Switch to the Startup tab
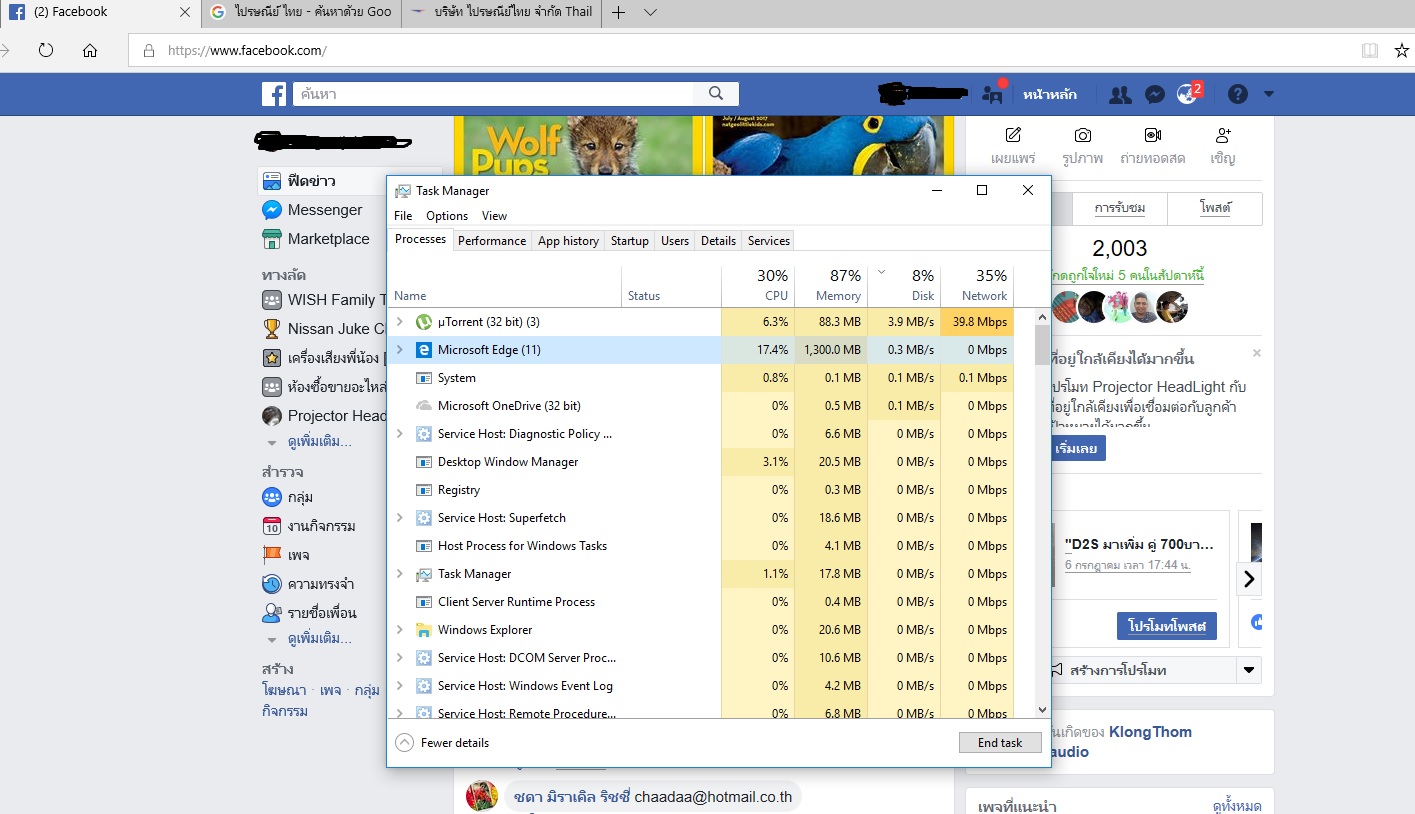Screen dimensions: 1415x814 tap(630, 241)
